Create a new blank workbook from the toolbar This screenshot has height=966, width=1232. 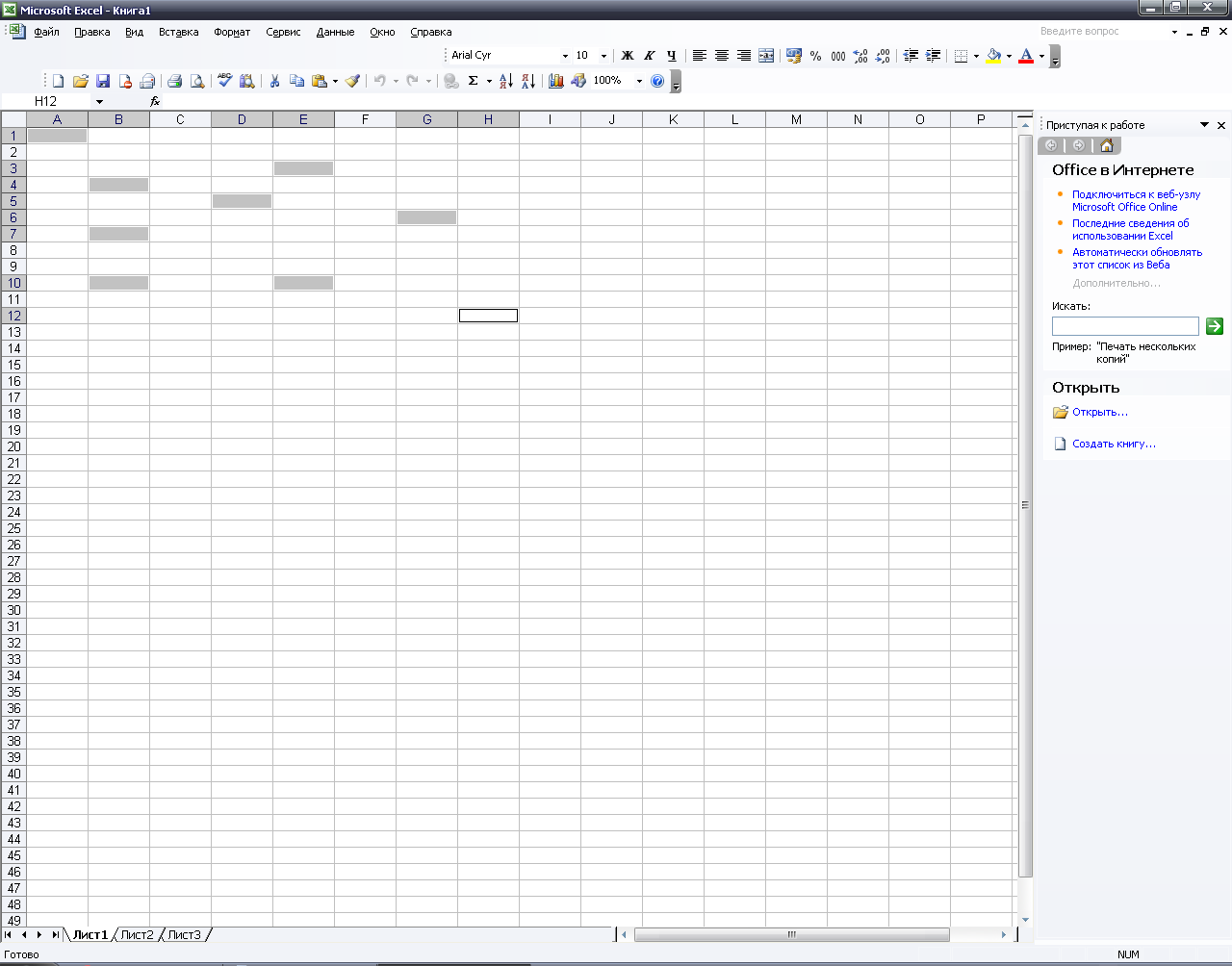(x=59, y=82)
